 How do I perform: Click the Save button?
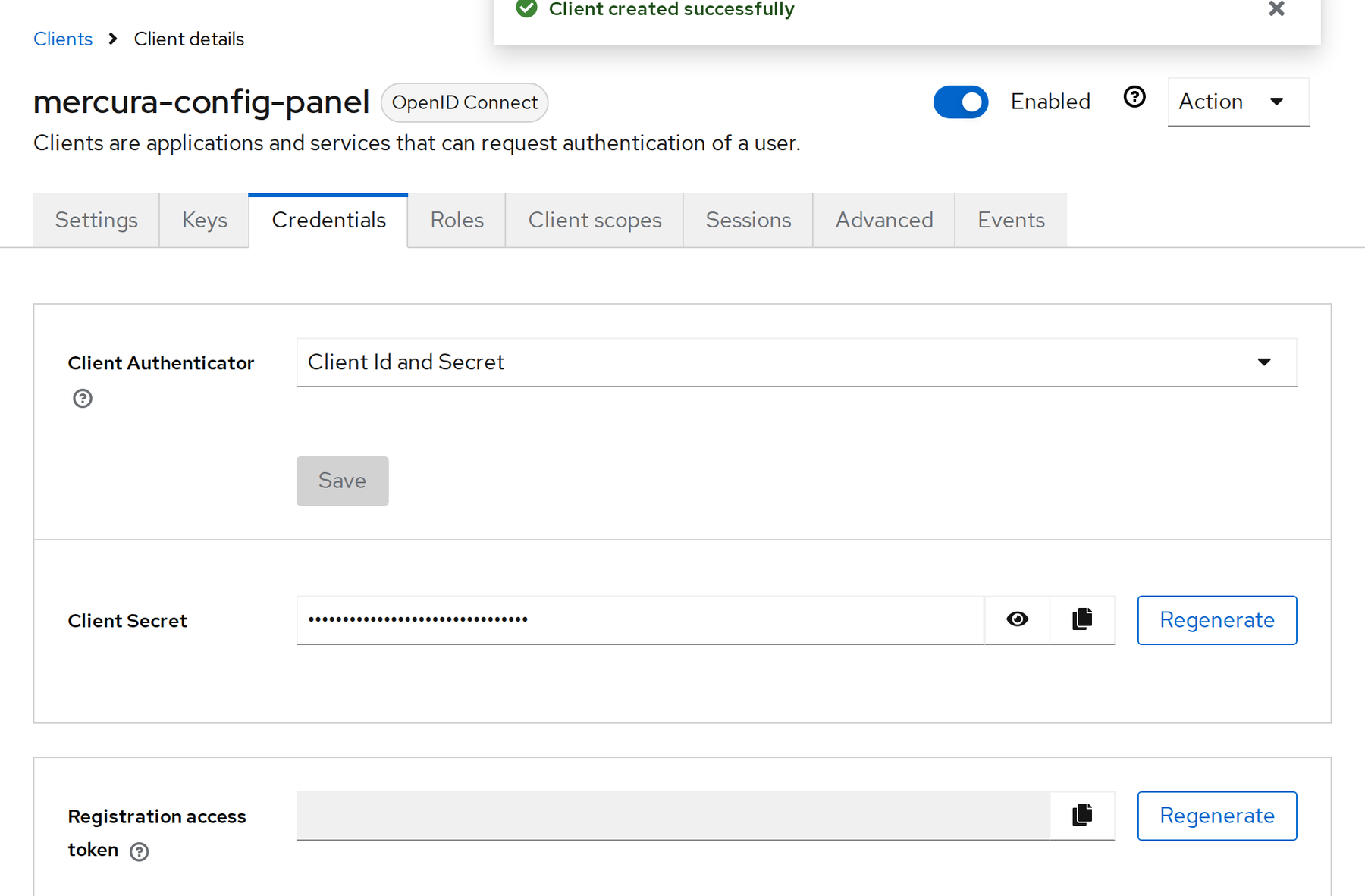[342, 481]
